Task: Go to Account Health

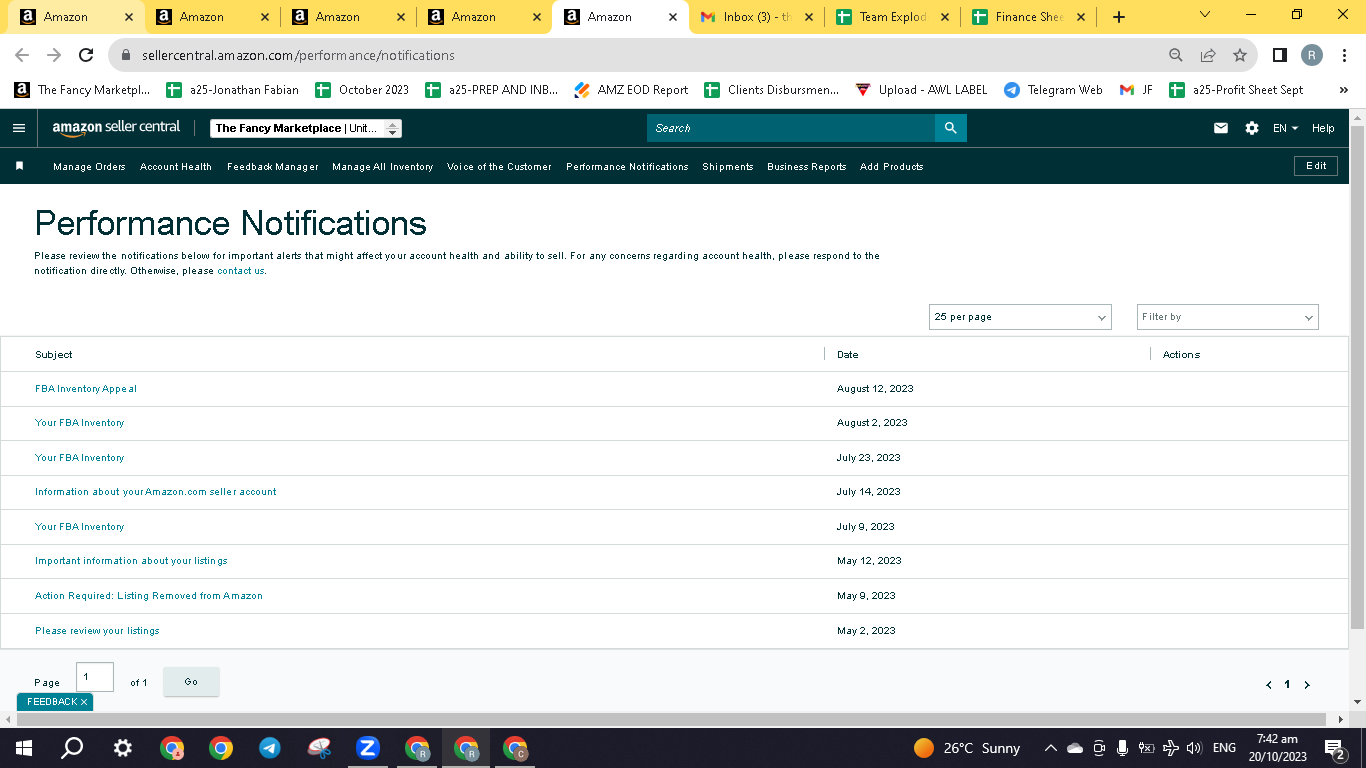Action: [x=176, y=167]
